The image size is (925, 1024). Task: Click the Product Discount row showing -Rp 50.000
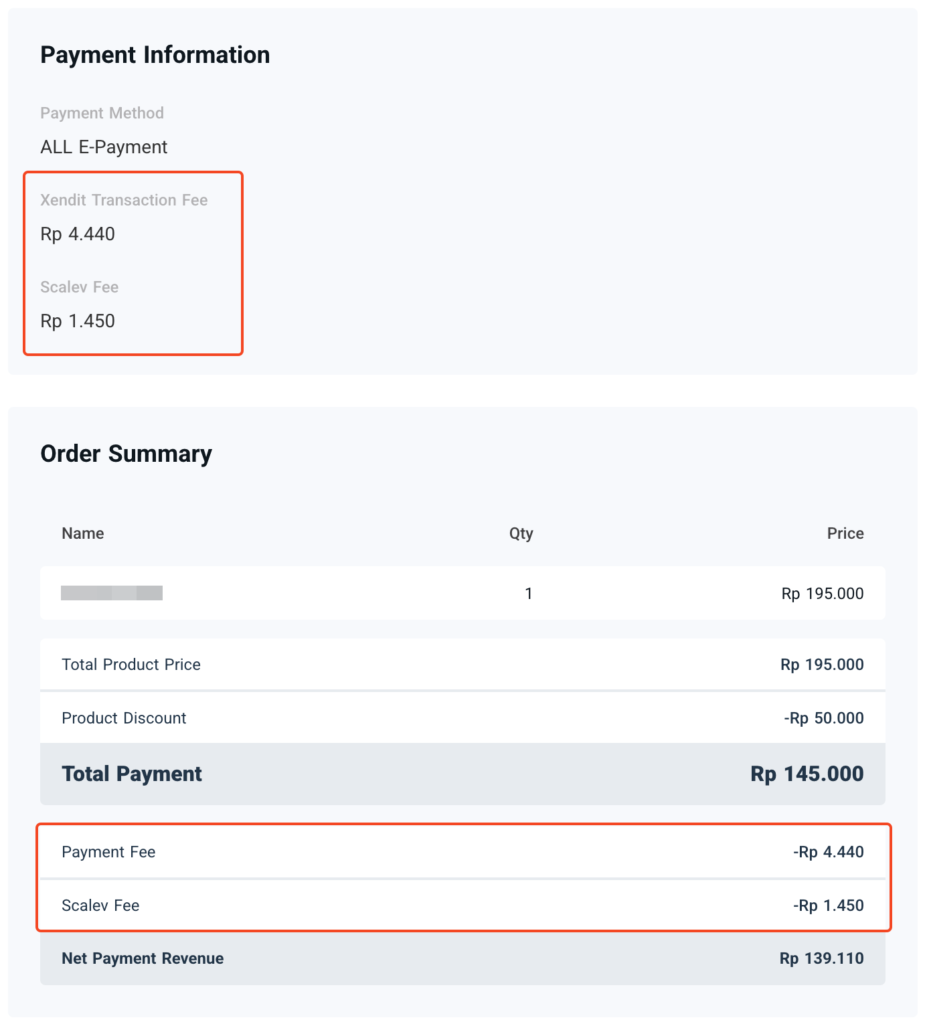click(x=462, y=717)
